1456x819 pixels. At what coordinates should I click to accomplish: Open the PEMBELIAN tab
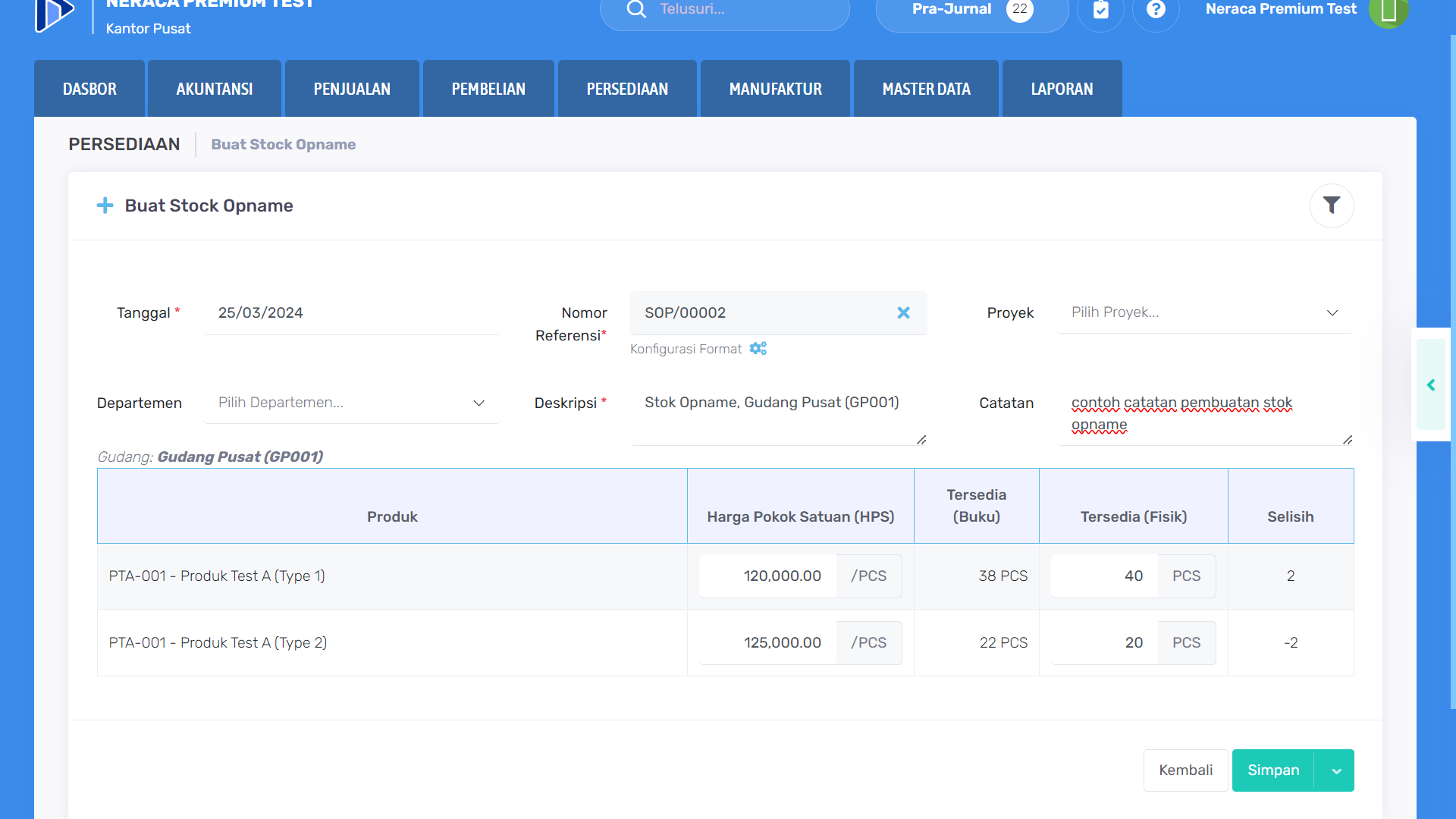(x=488, y=89)
